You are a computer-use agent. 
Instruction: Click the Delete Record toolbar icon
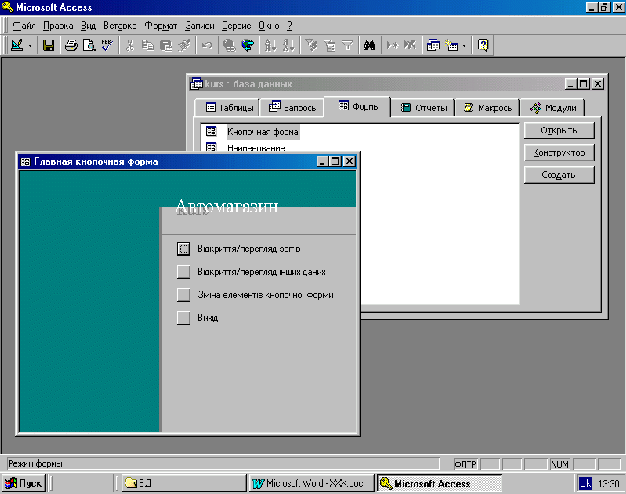410,46
